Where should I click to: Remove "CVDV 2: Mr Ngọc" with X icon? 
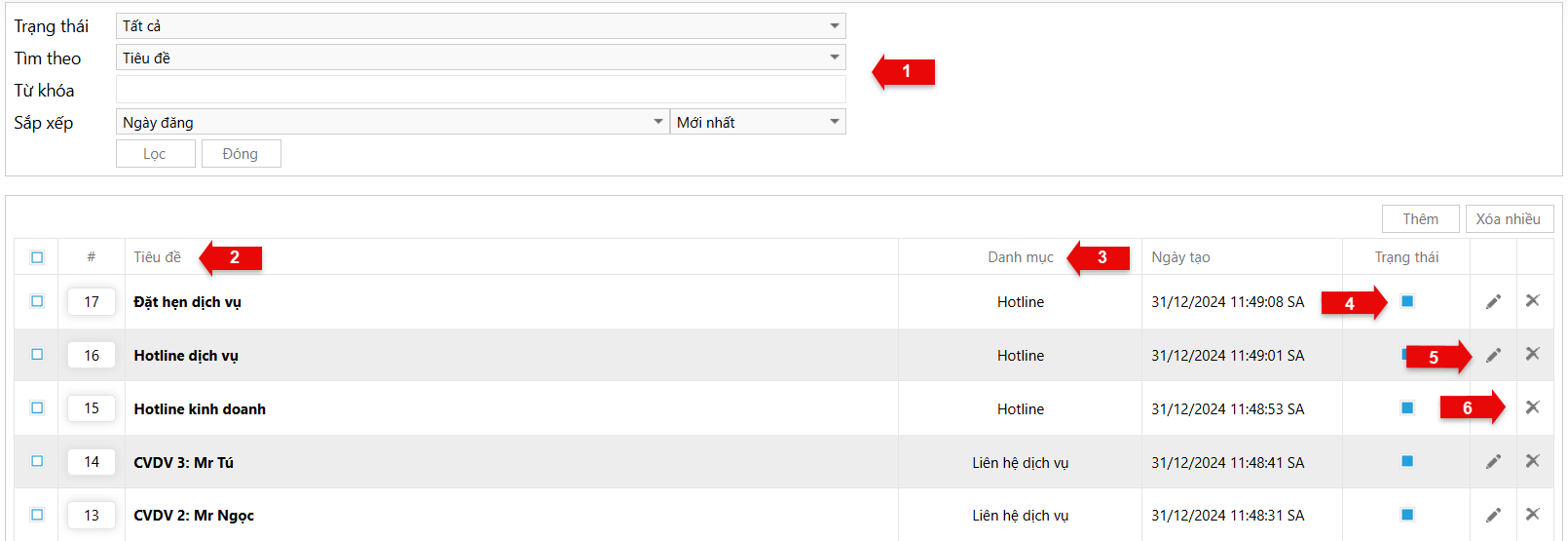pyautogui.click(x=1532, y=514)
